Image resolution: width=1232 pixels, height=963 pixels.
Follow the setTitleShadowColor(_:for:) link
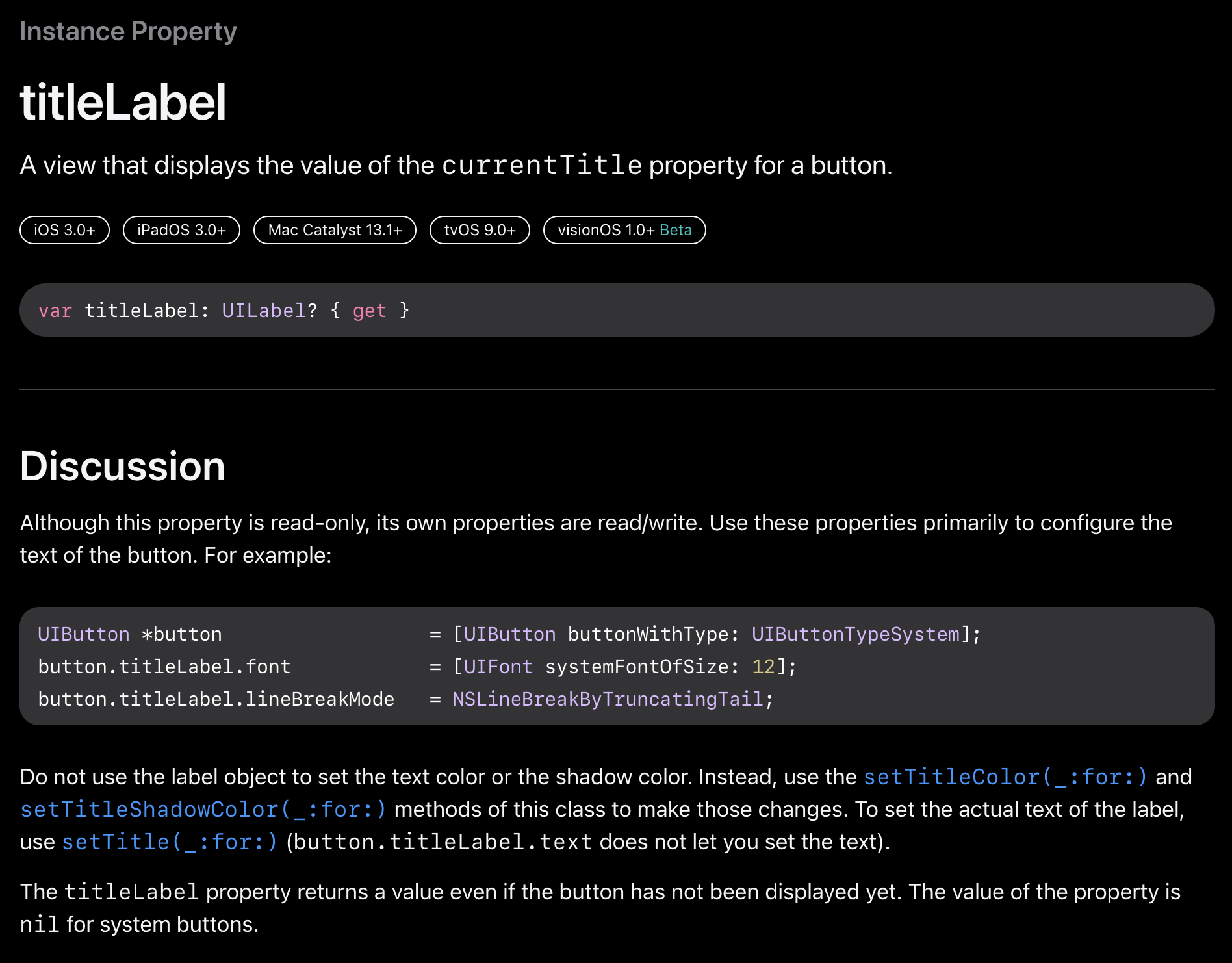point(203,810)
